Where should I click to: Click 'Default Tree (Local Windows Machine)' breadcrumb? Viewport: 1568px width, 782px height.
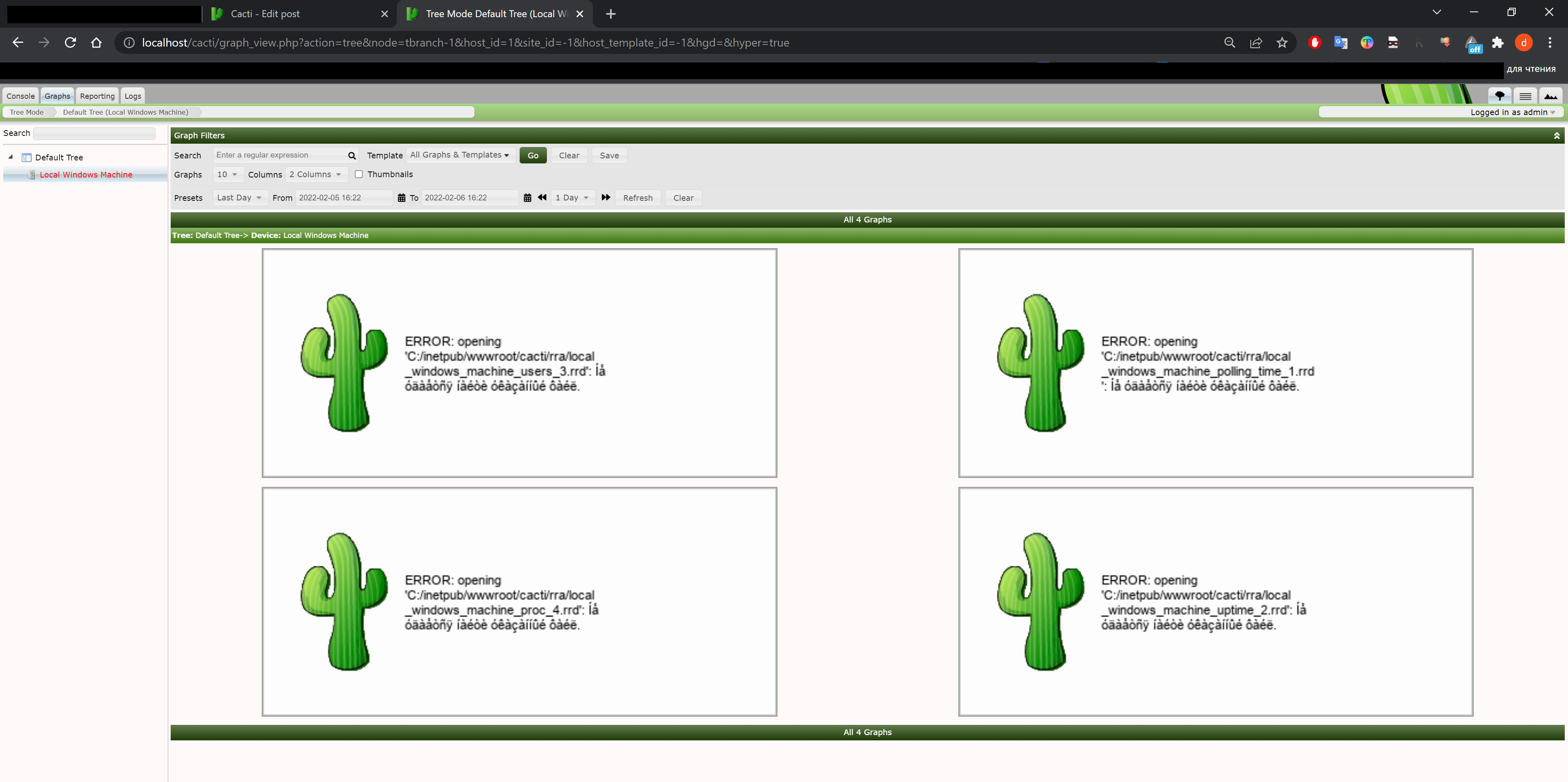[x=125, y=112]
